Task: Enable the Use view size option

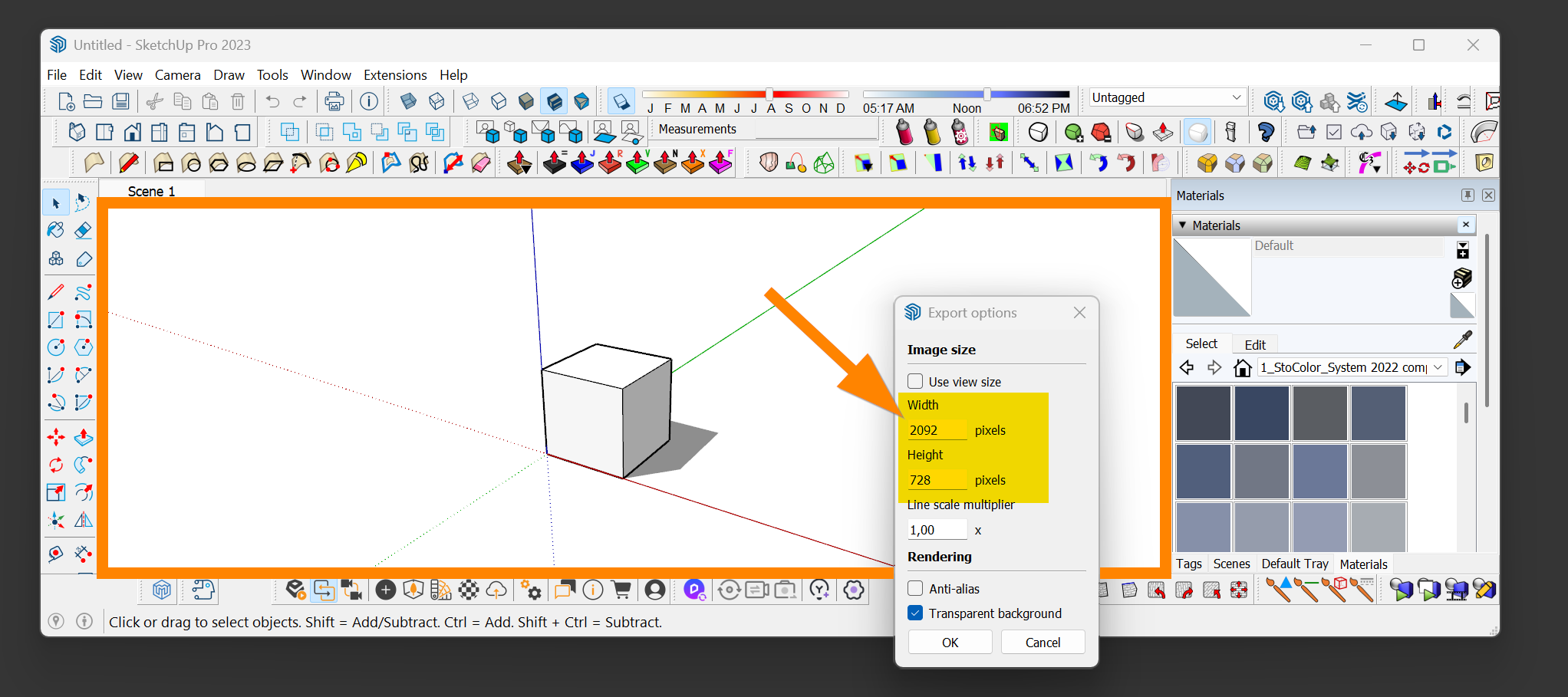Action: point(914,381)
